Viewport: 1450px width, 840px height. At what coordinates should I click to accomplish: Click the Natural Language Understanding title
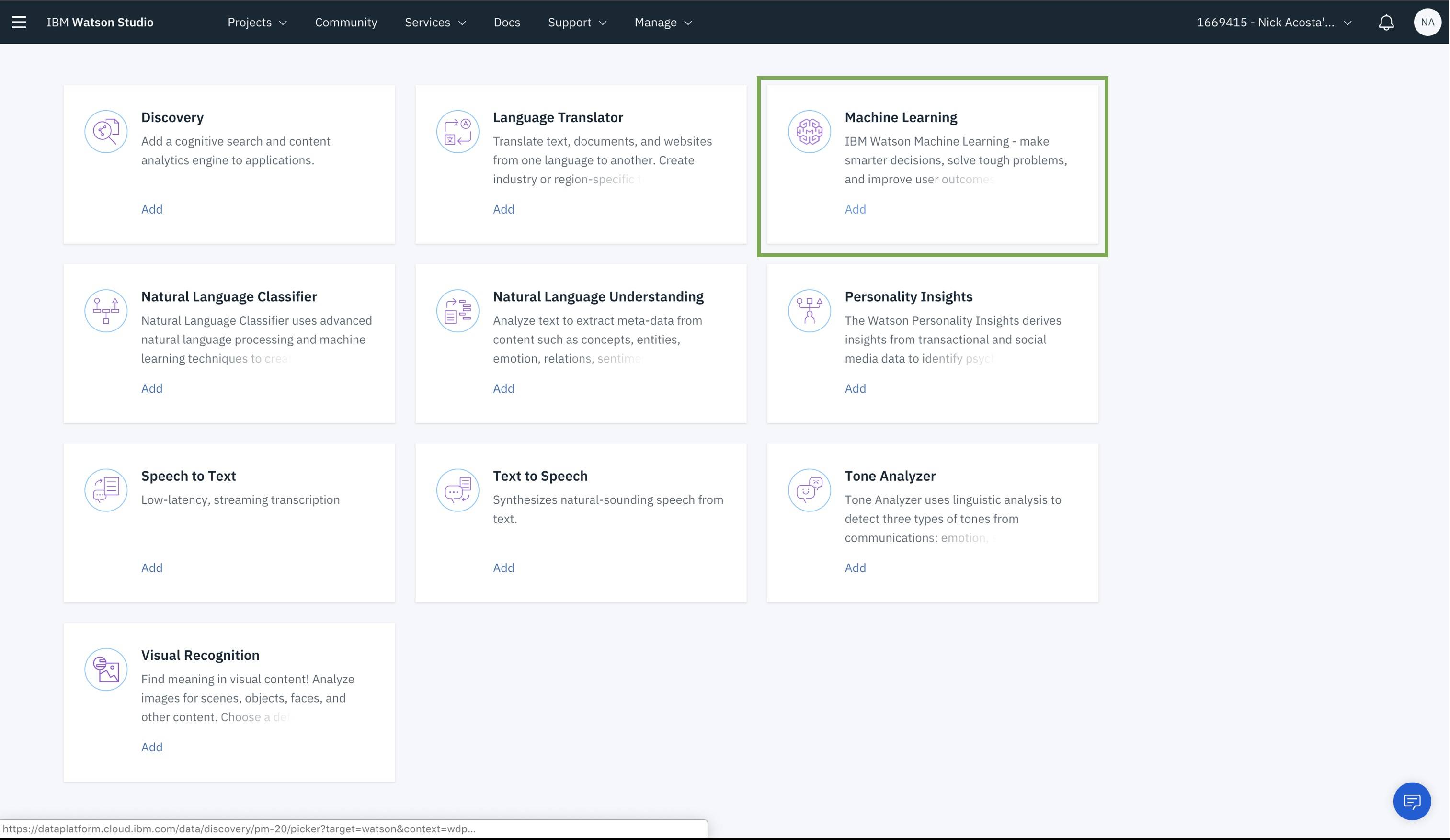(x=598, y=296)
